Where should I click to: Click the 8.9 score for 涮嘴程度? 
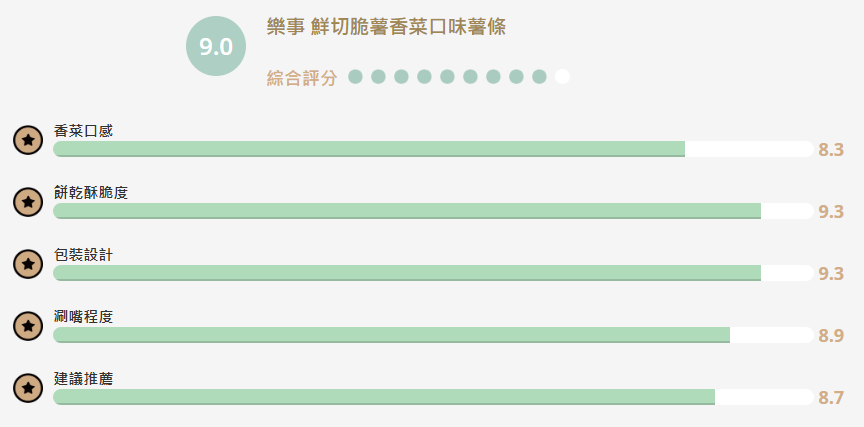[x=831, y=336]
